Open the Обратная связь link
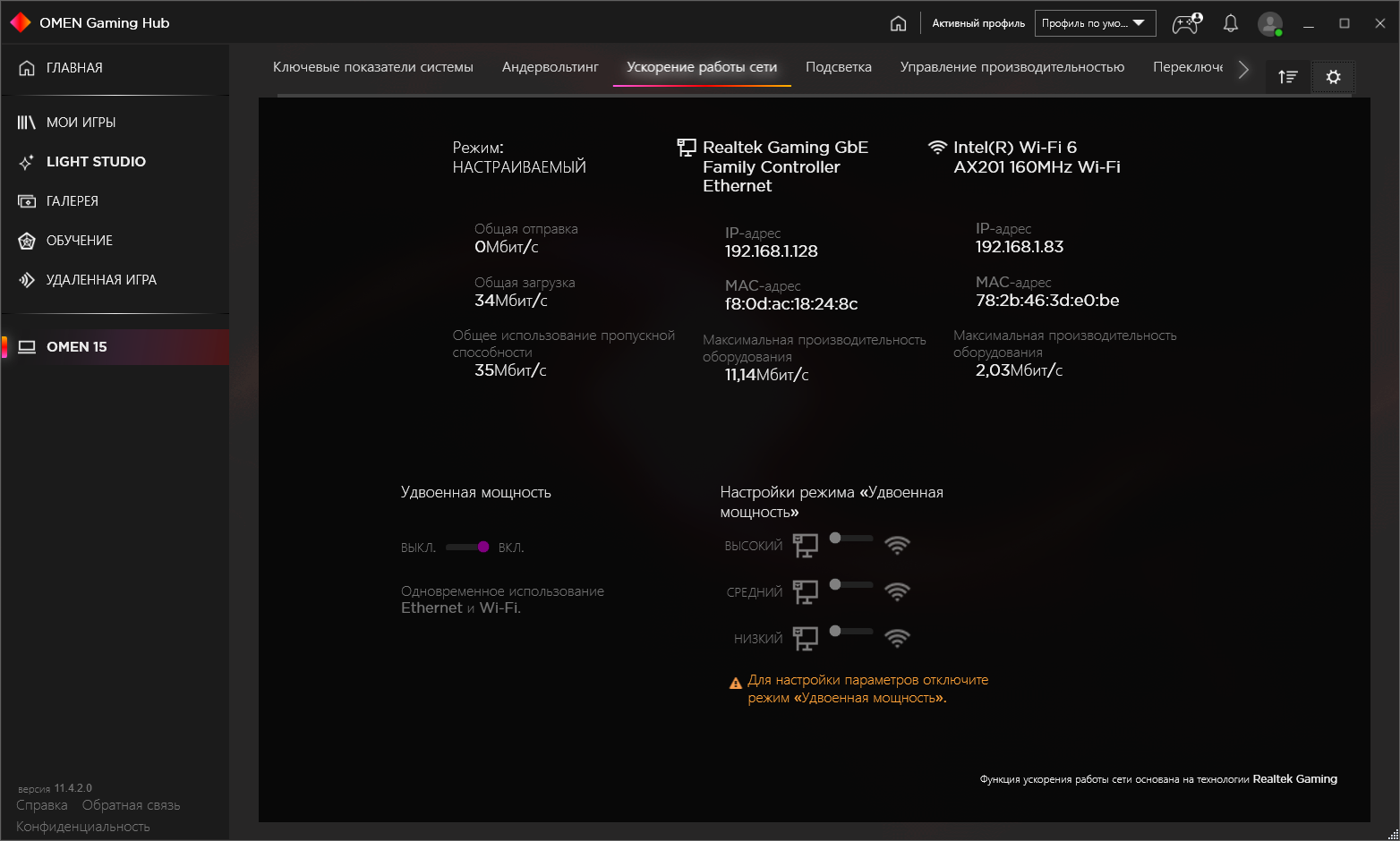This screenshot has height=841, width=1400. (131, 805)
